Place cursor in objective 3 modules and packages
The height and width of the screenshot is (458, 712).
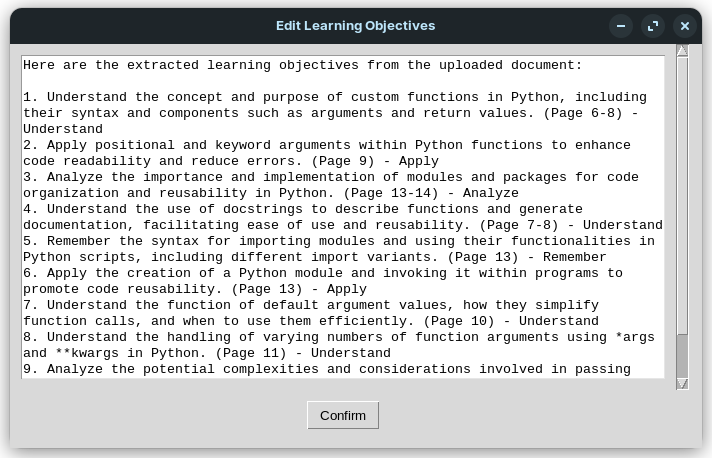[x=331, y=185]
